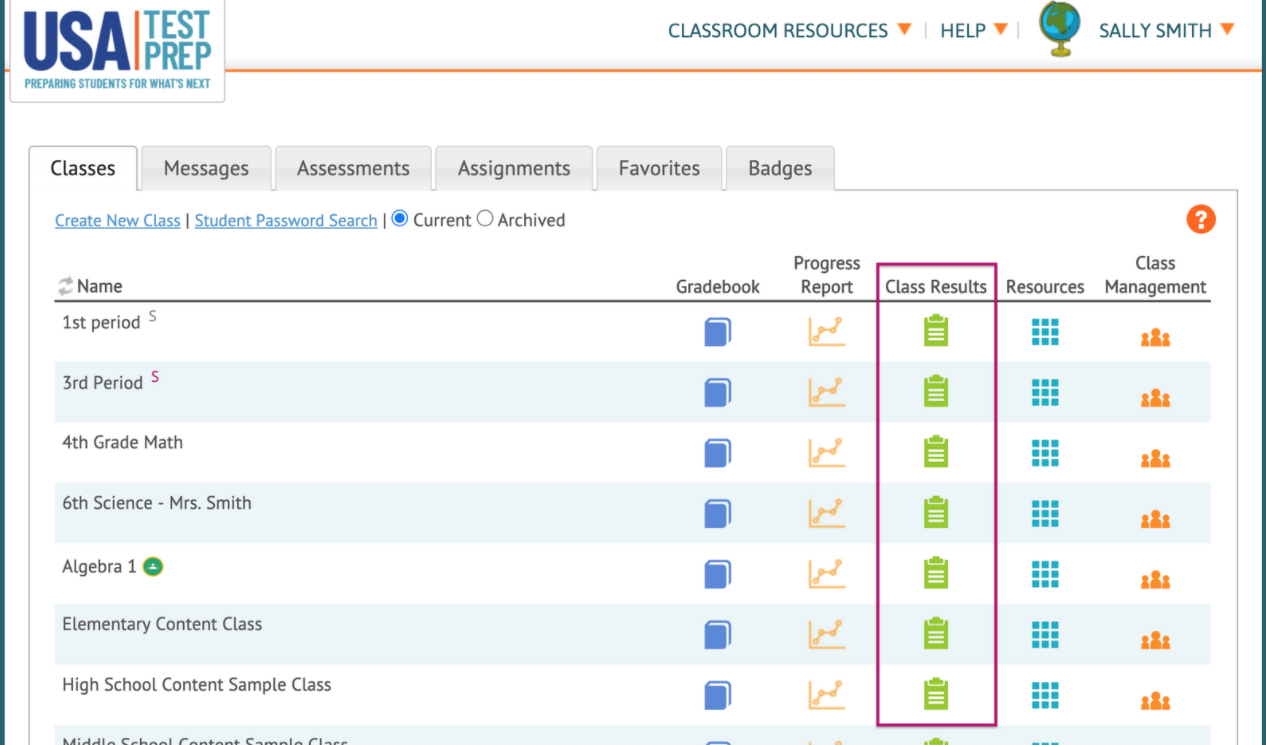
Task: Open Gradebook for 4th Grade Math
Action: (718, 454)
